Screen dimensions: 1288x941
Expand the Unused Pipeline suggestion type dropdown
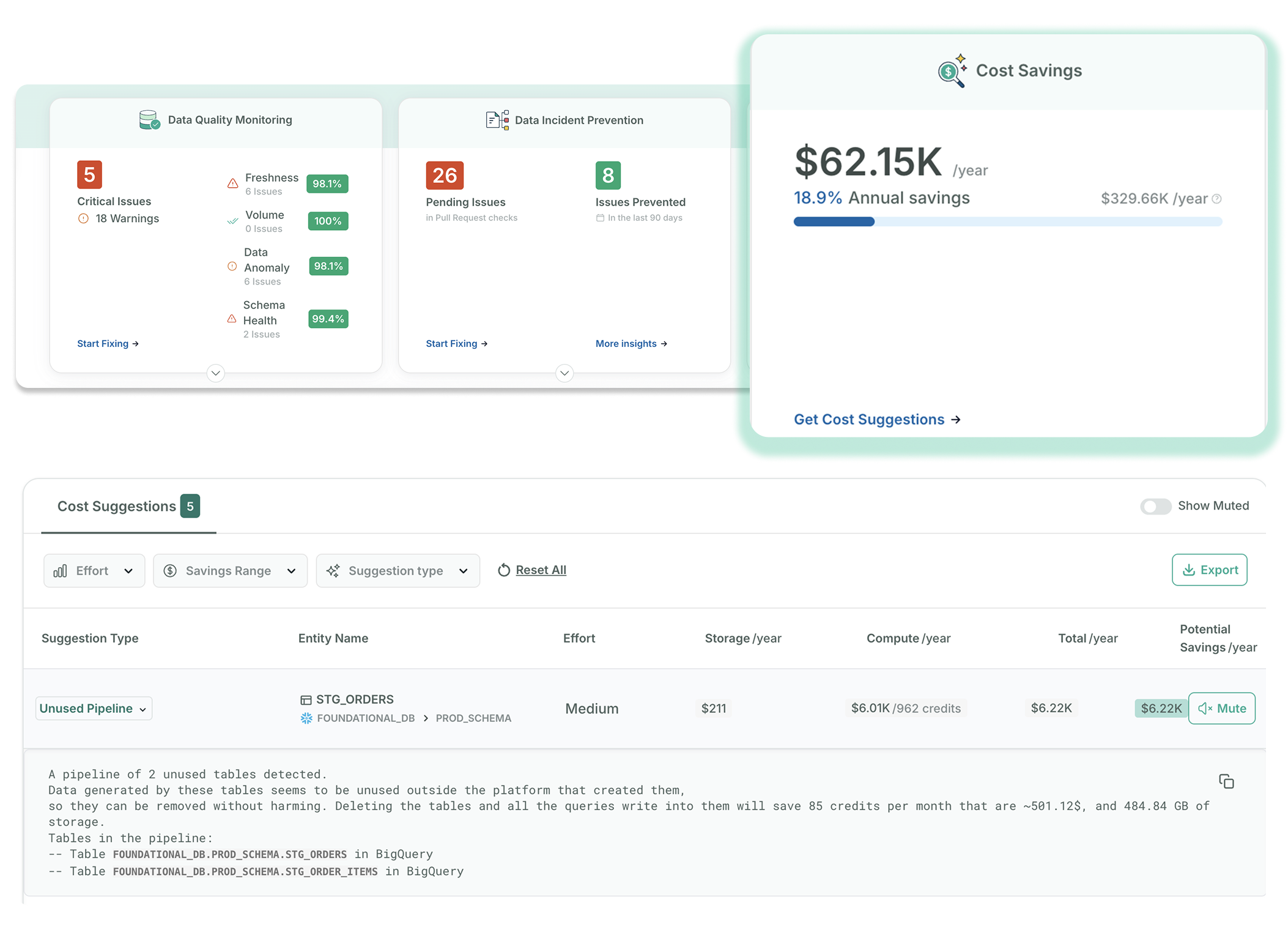pyautogui.click(x=94, y=709)
